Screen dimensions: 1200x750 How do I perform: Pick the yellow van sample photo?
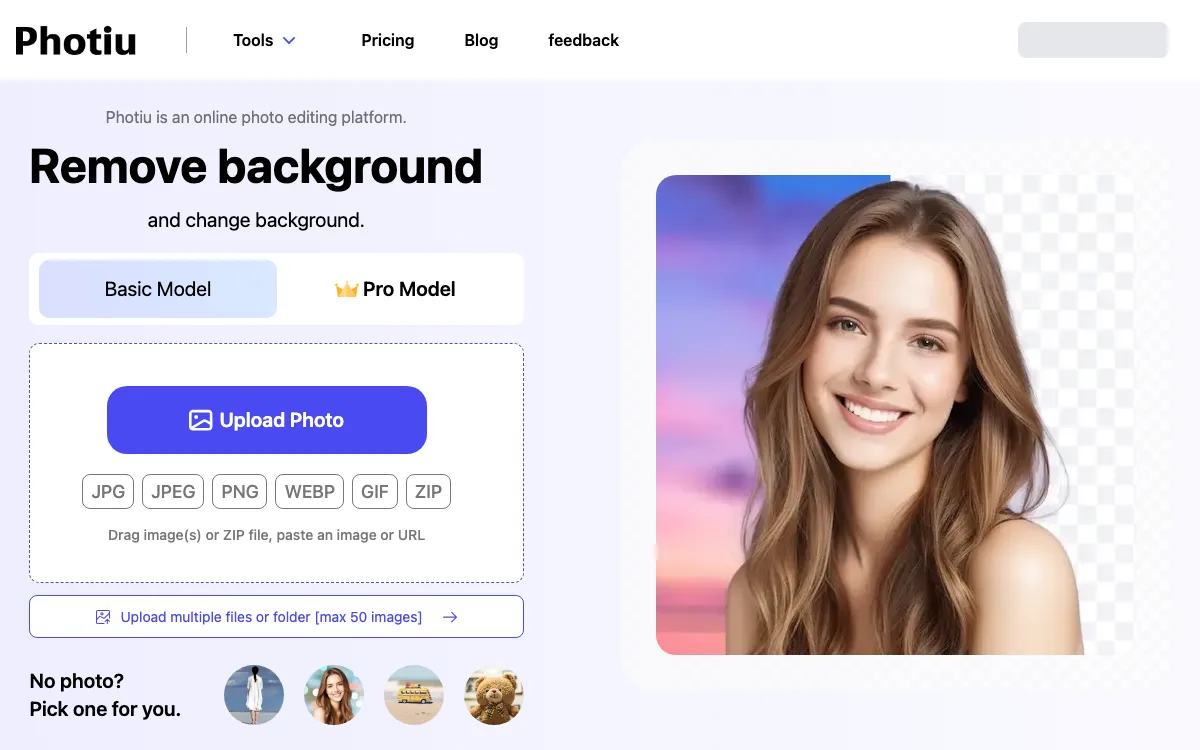(x=414, y=695)
